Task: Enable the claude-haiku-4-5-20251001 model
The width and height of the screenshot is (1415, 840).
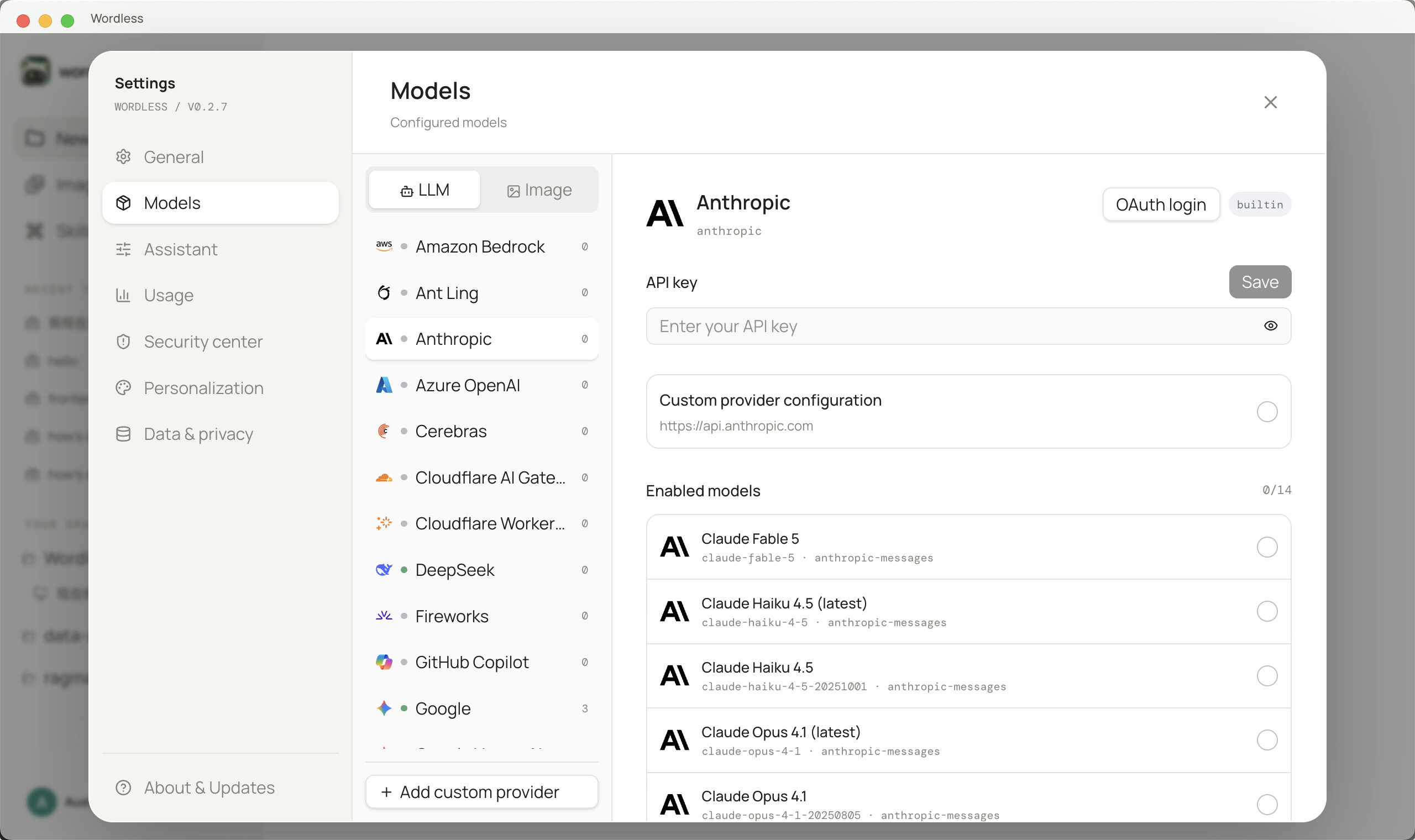Action: coord(1267,675)
